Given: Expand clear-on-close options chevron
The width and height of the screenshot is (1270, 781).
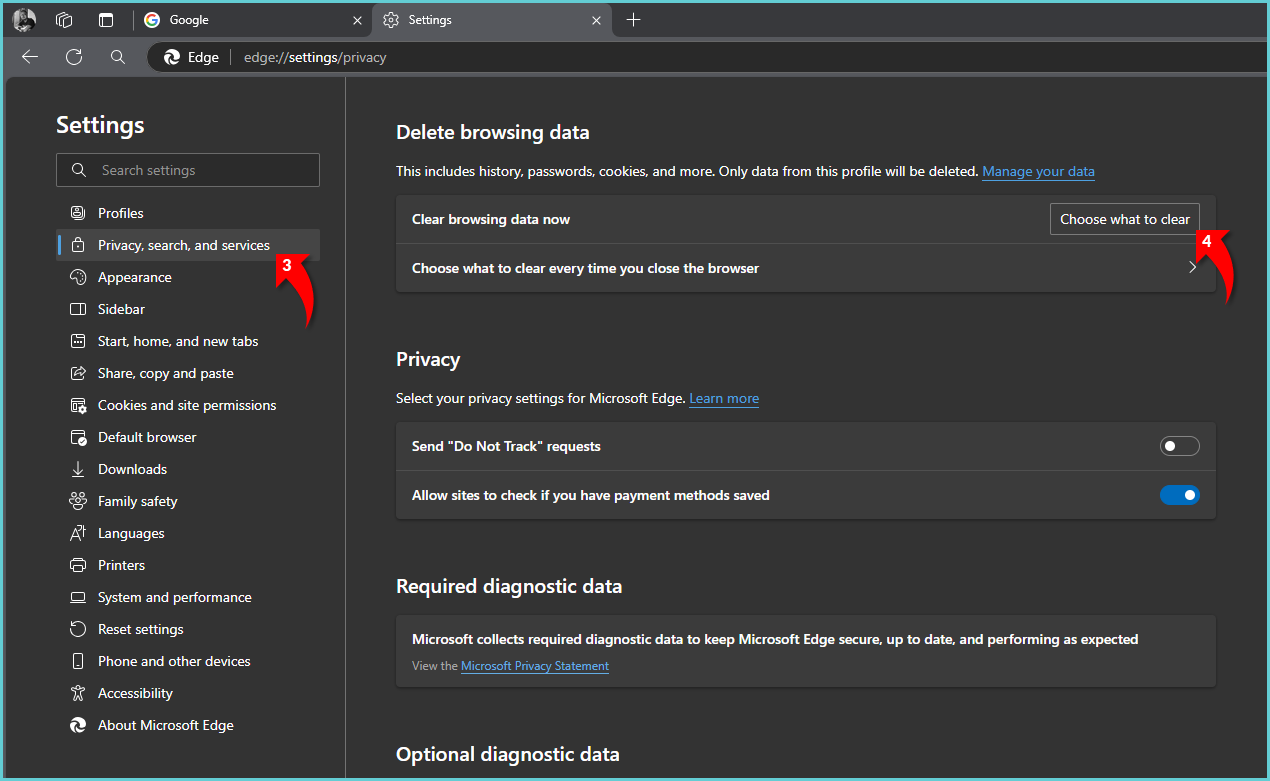Looking at the screenshot, I should coord(1192,268).
